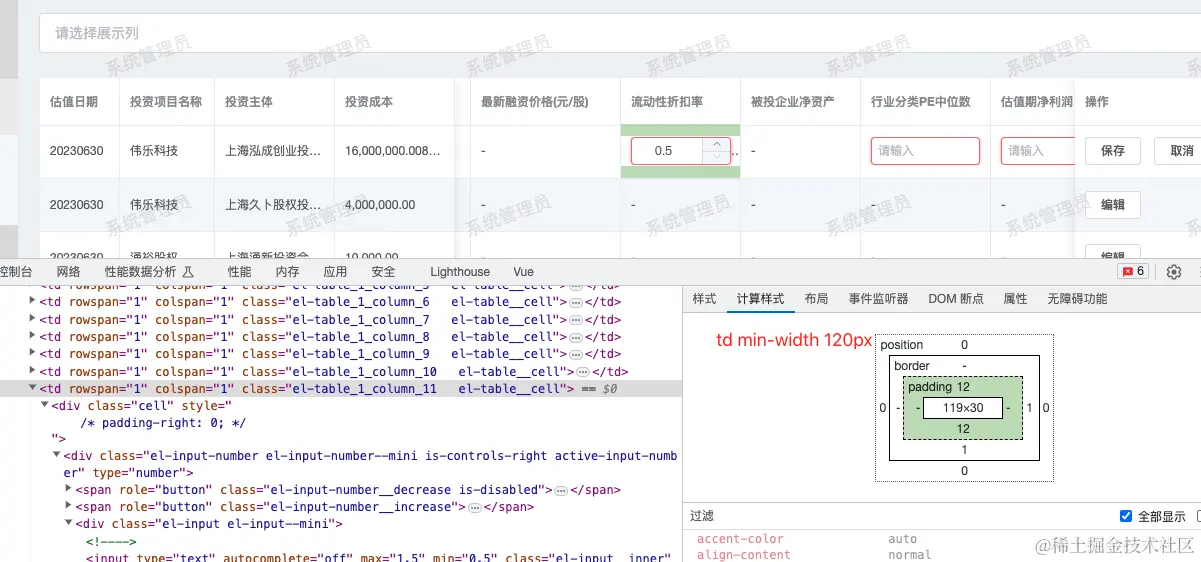
Task: Increase the liquidity discount rate value
Action: (x=716, y=144)
